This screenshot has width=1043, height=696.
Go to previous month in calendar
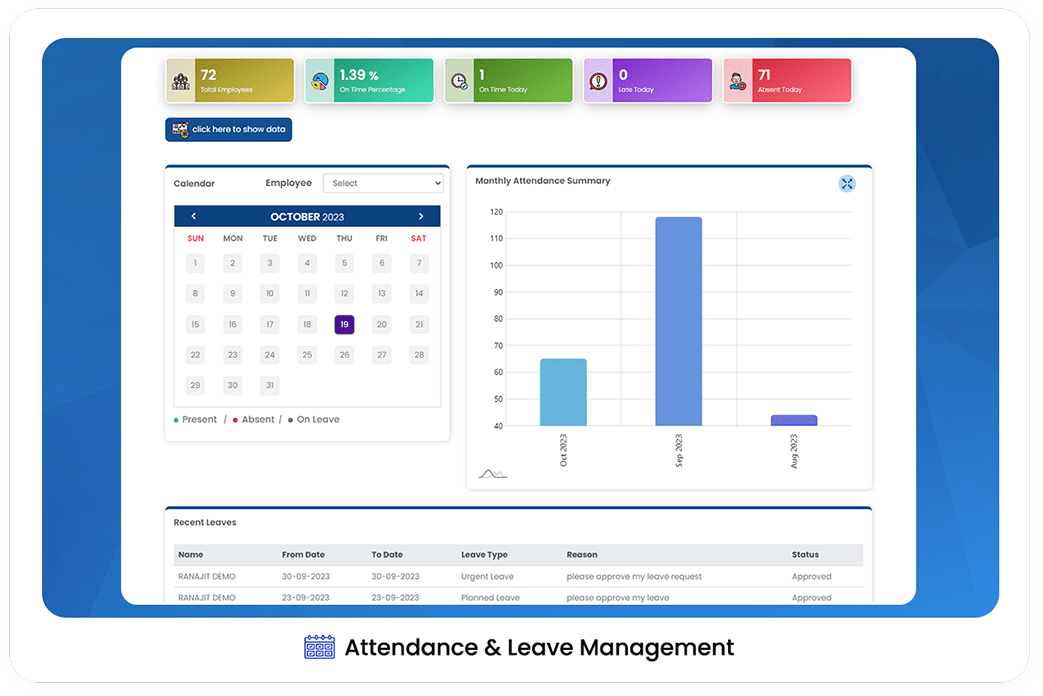[x=194, y=216]
